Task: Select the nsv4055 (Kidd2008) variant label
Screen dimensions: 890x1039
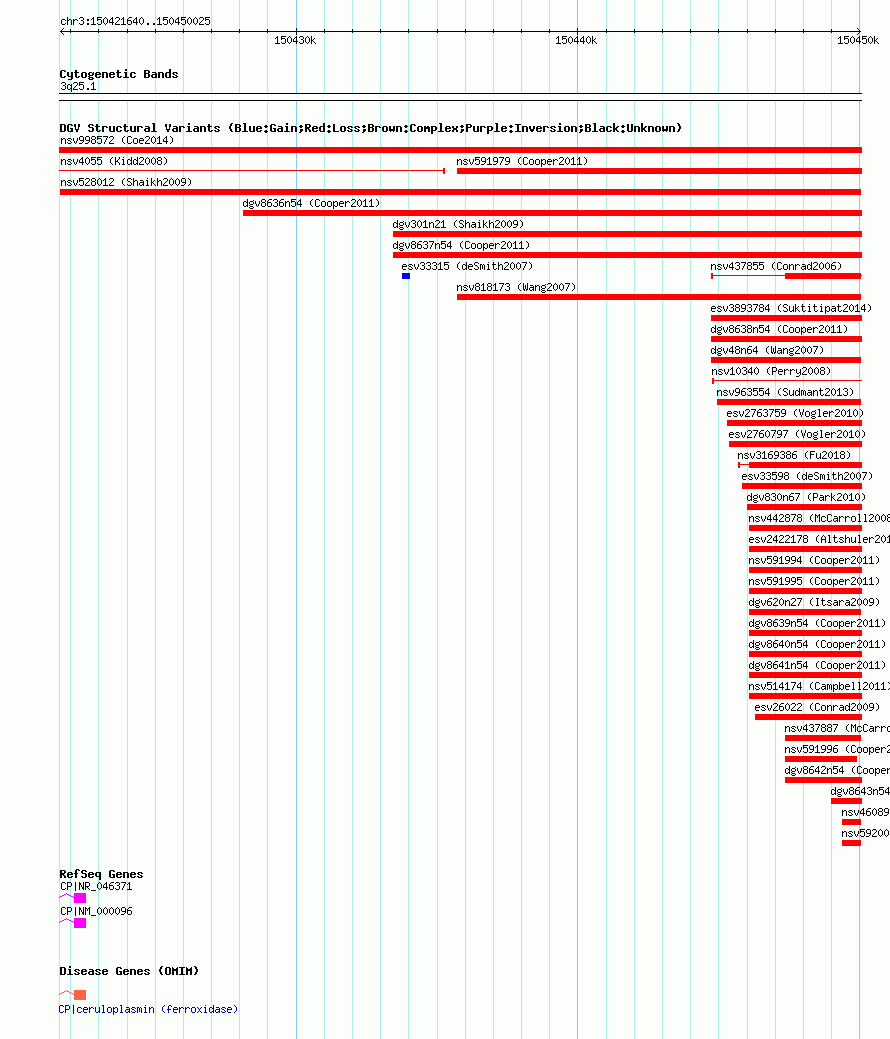Action: point(114,161)
